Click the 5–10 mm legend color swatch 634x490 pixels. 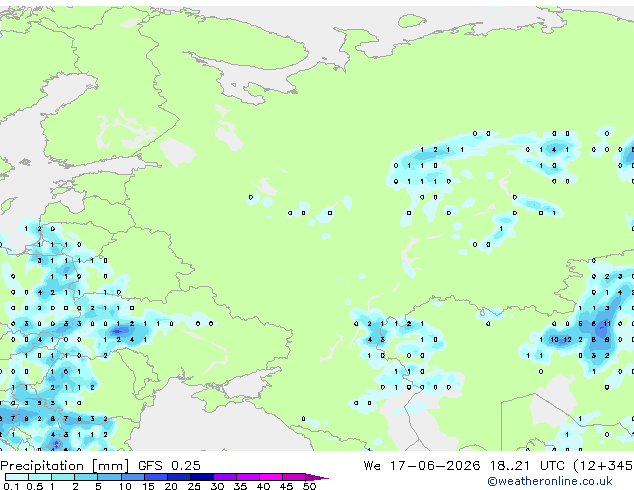[x=109, y=477]
